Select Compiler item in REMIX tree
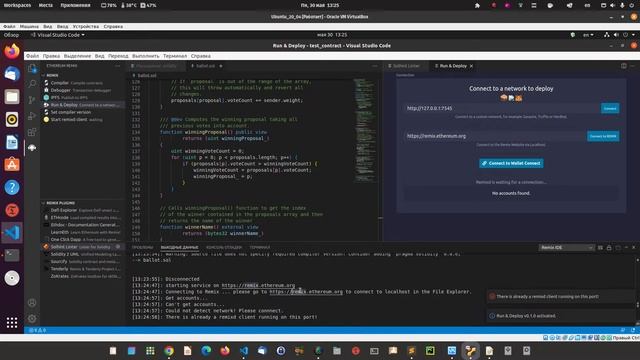The width and height of the screenshot is (640, 360). coord(82,83)
